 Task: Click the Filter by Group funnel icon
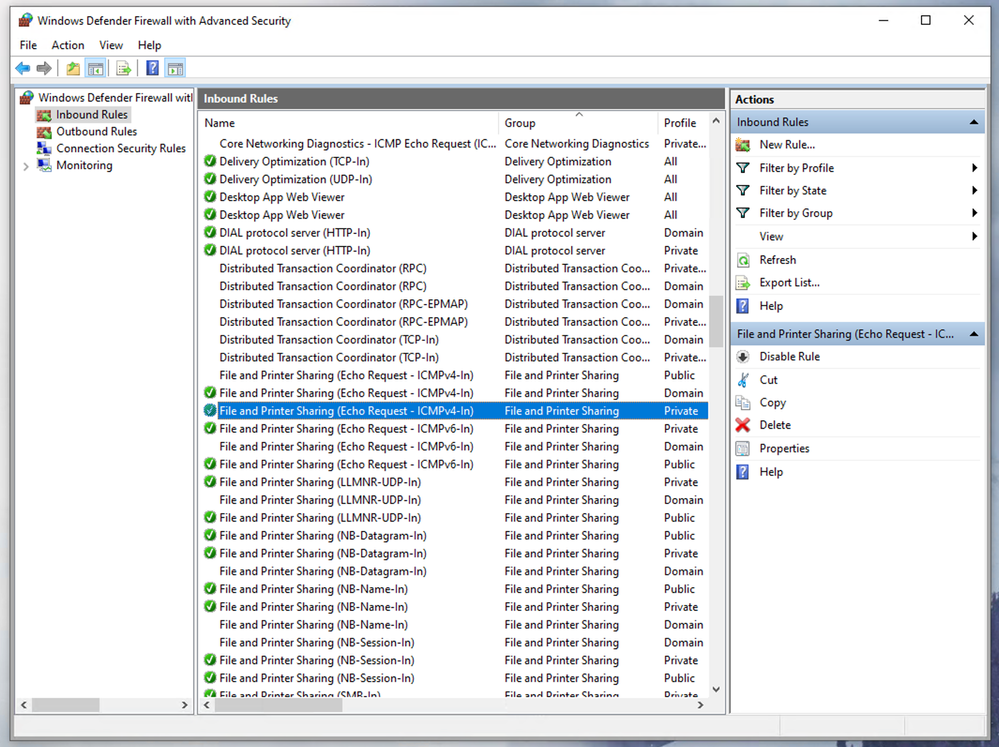(x=743, y=213)
